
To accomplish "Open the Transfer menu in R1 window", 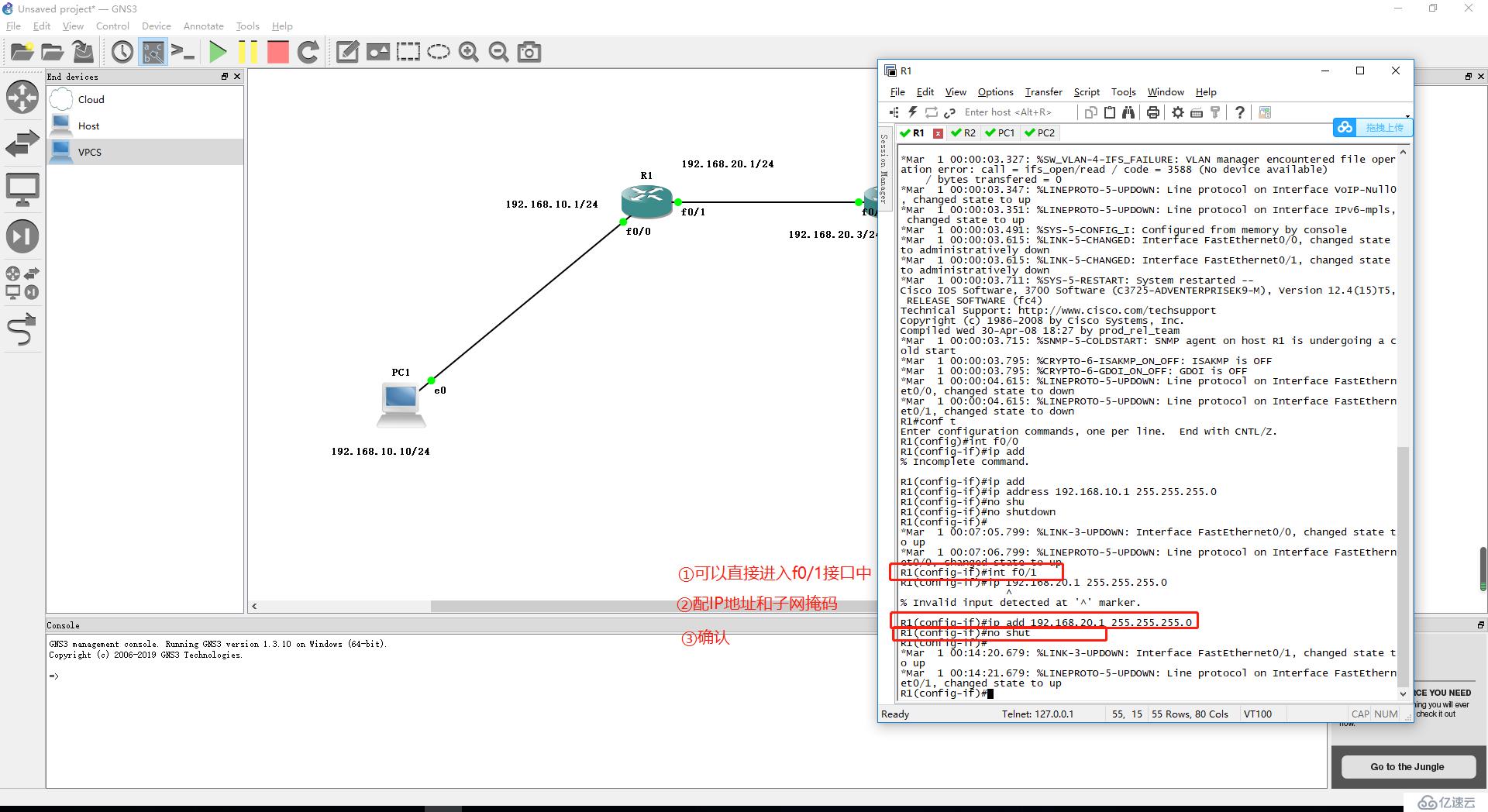I will click(x=1043, y=91).
